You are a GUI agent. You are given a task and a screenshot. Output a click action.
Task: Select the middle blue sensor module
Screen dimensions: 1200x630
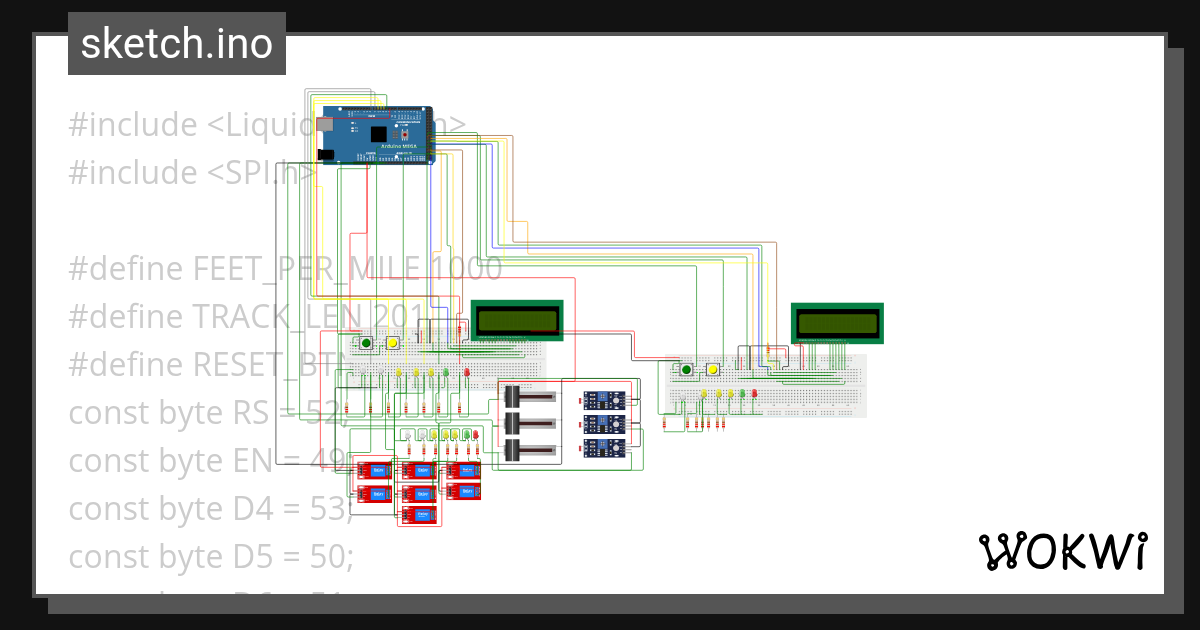pos(604,425)
